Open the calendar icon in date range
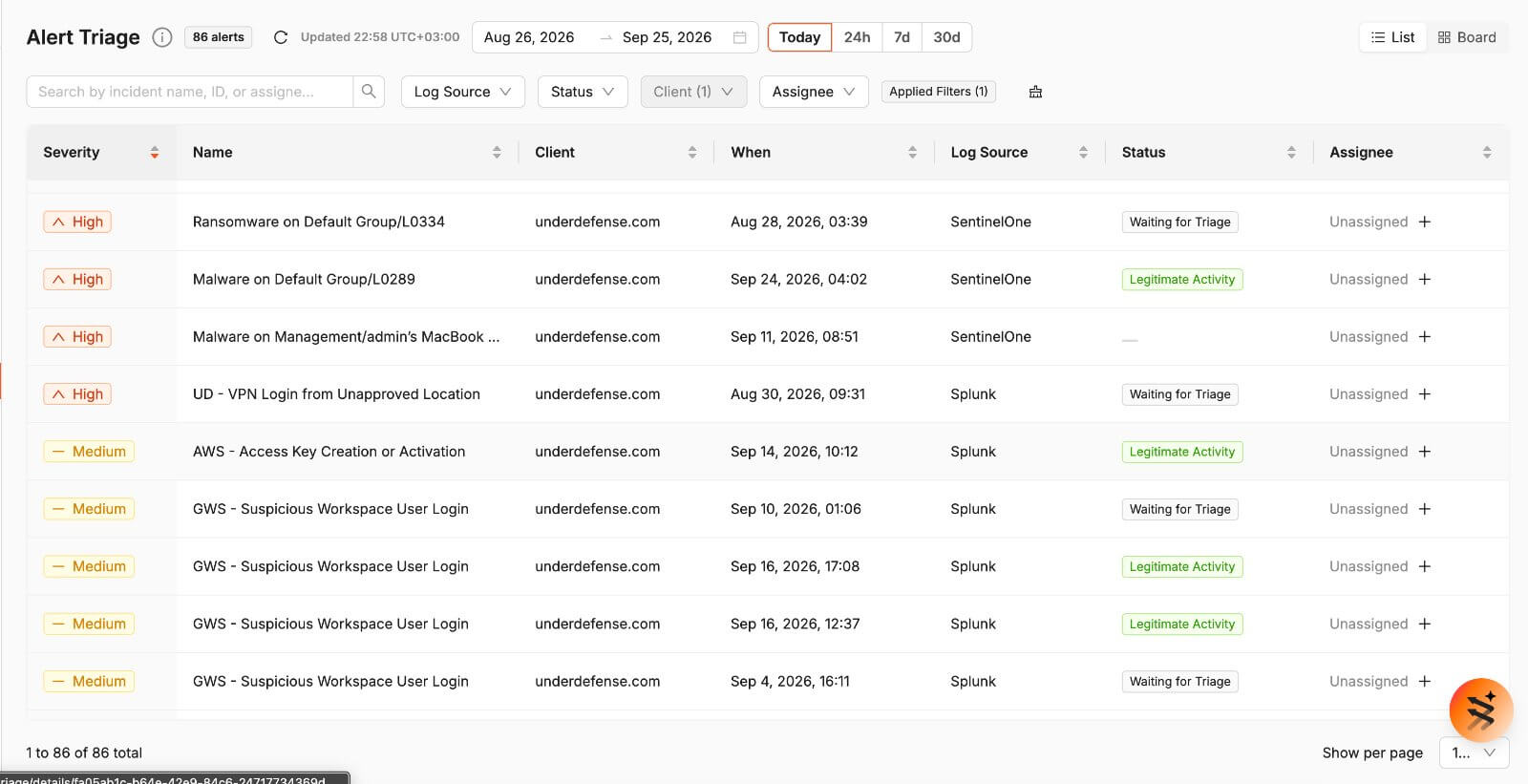The height and width of the screenshot is (784, 1528). (739, 37)
